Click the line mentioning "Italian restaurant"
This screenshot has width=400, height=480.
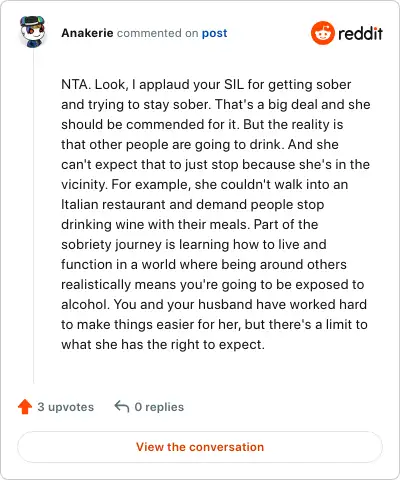[192, 204]
